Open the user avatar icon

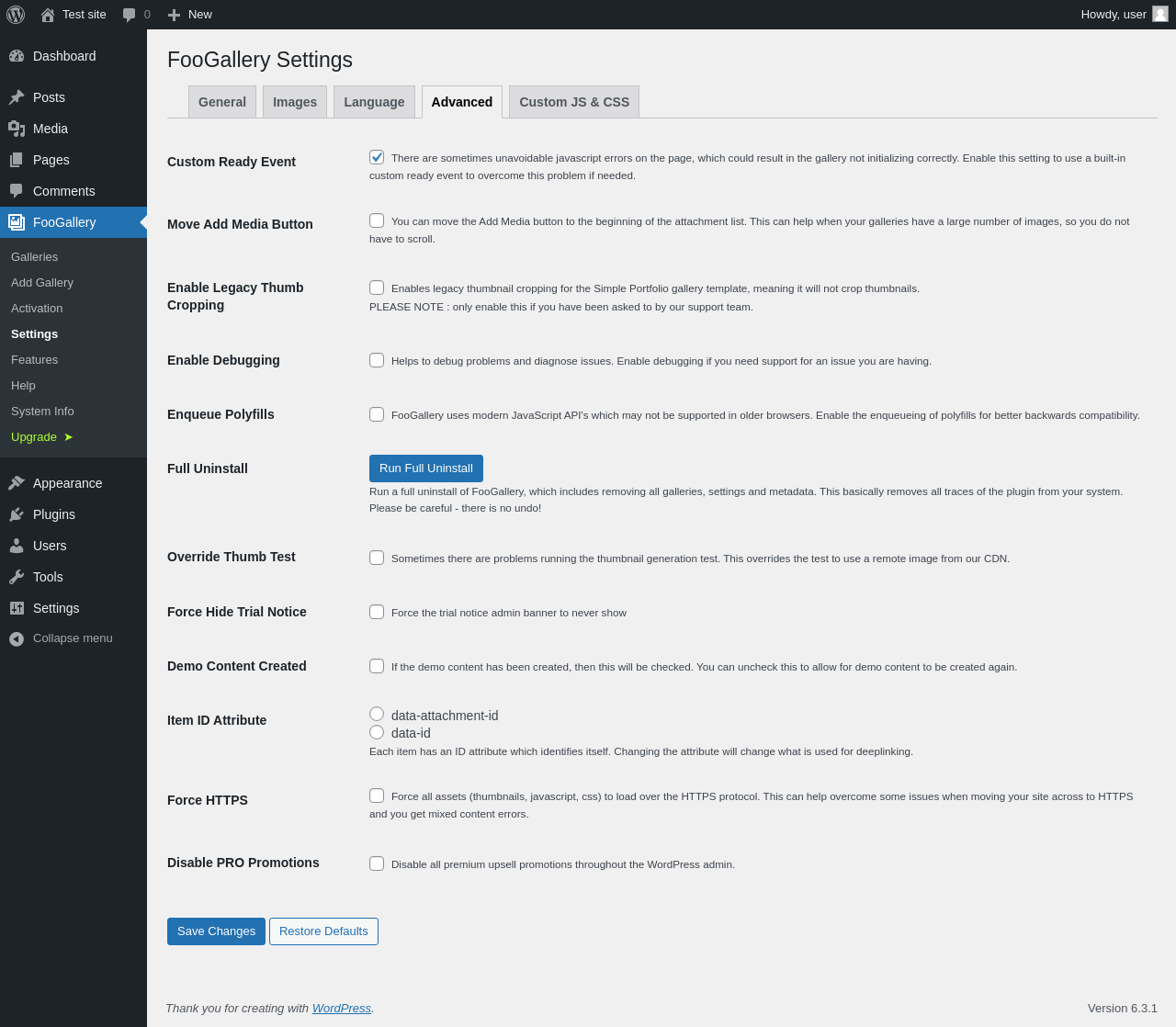pos(1160,14)
